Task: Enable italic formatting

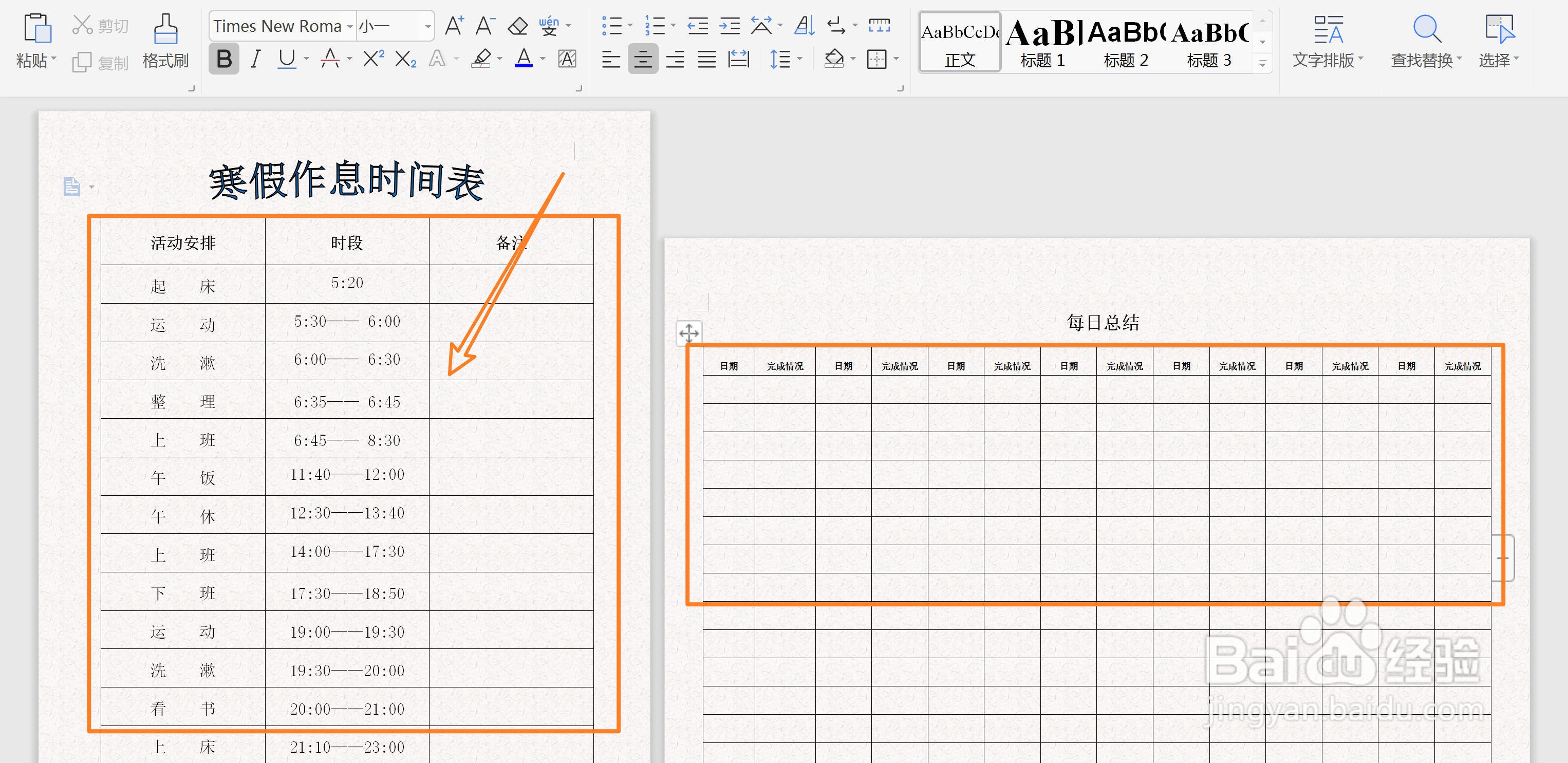Action: click(x=255, y=59)
